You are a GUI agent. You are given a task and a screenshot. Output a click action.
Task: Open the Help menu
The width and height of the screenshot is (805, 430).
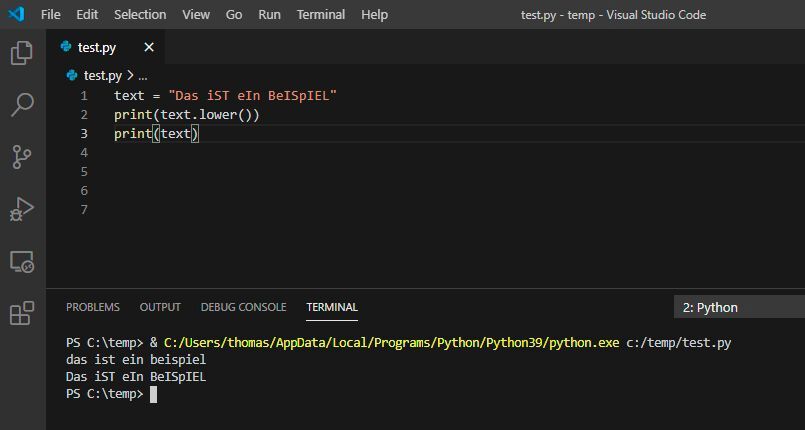(x=374, y=14)
